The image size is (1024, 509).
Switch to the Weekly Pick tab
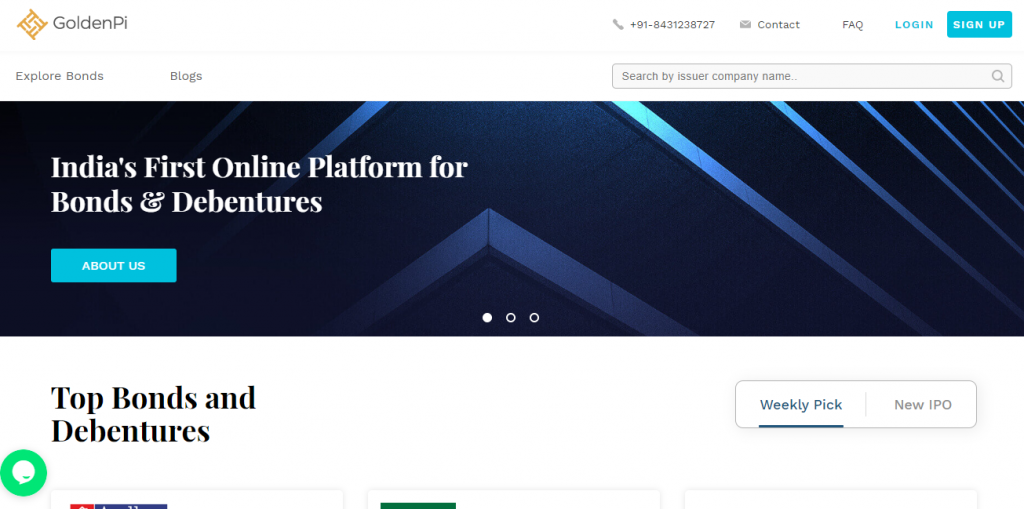click(801, 405)
